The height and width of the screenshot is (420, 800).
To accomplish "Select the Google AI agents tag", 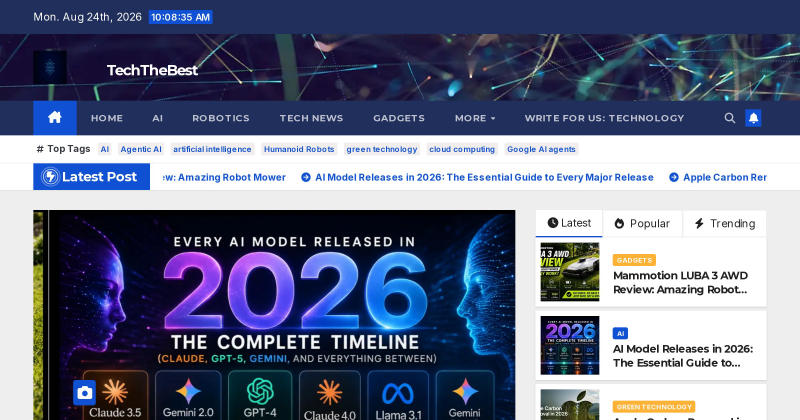I will [x=541, y=149].
